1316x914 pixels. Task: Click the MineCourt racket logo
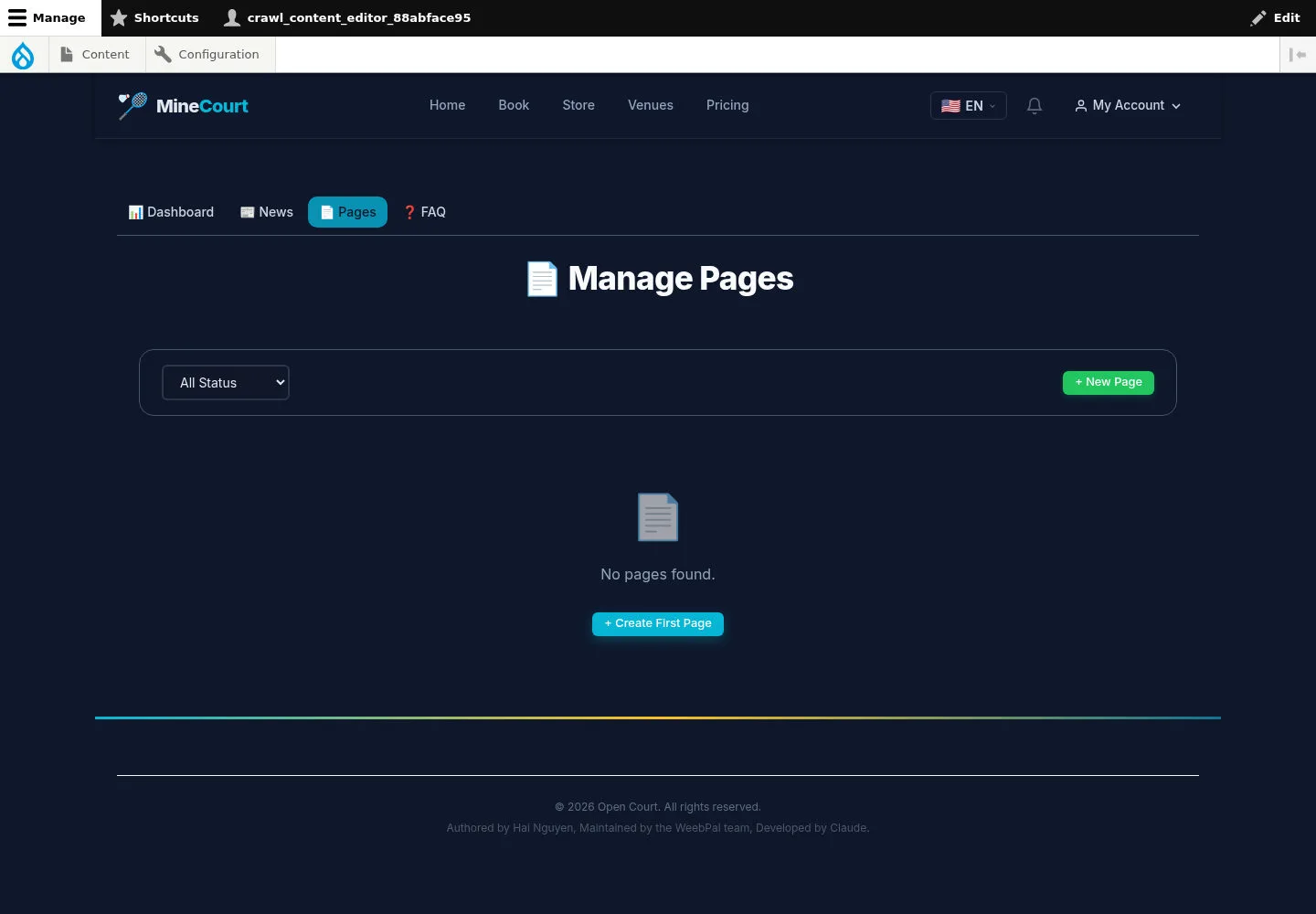point(133,106)
